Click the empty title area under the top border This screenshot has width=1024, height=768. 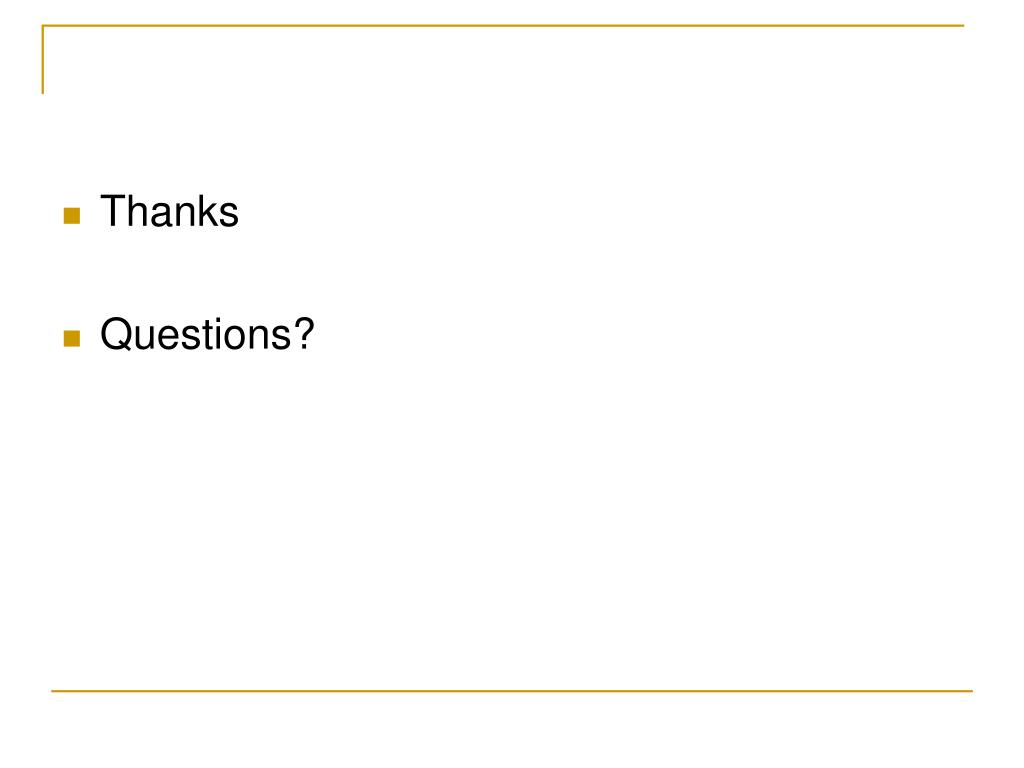click(x=503, y=62)
